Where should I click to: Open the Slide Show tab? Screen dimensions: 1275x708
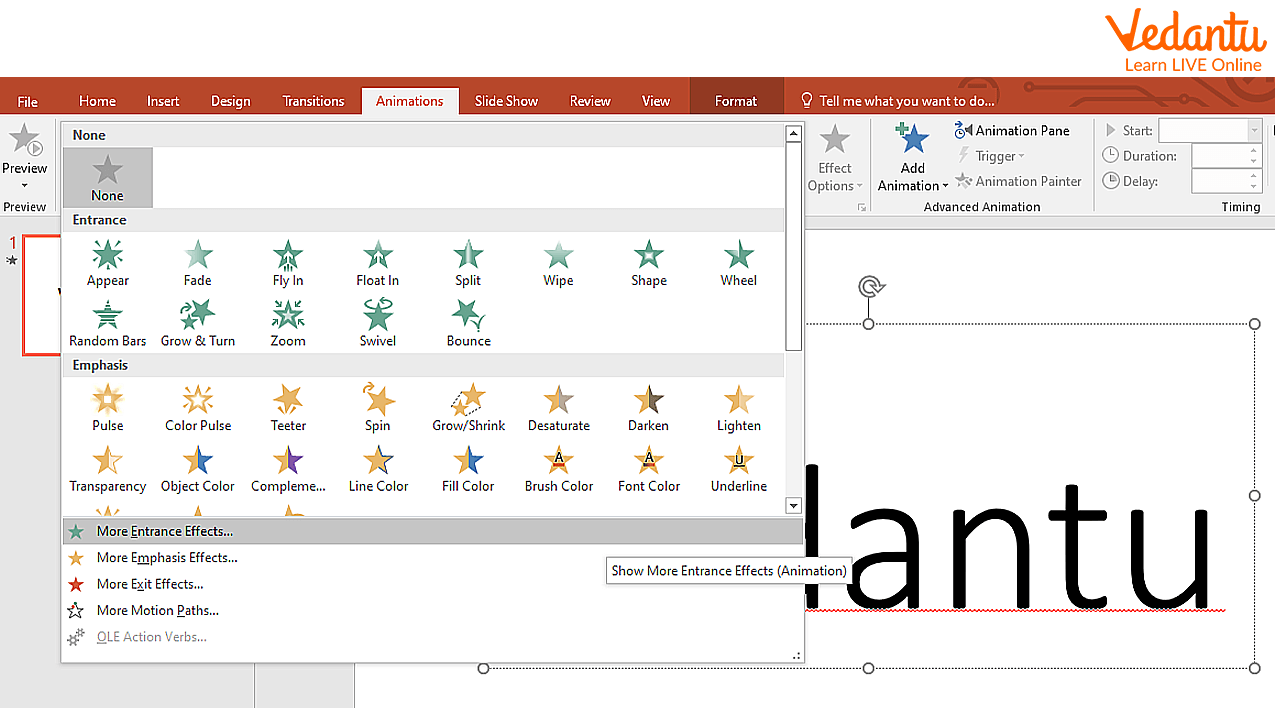506,101
